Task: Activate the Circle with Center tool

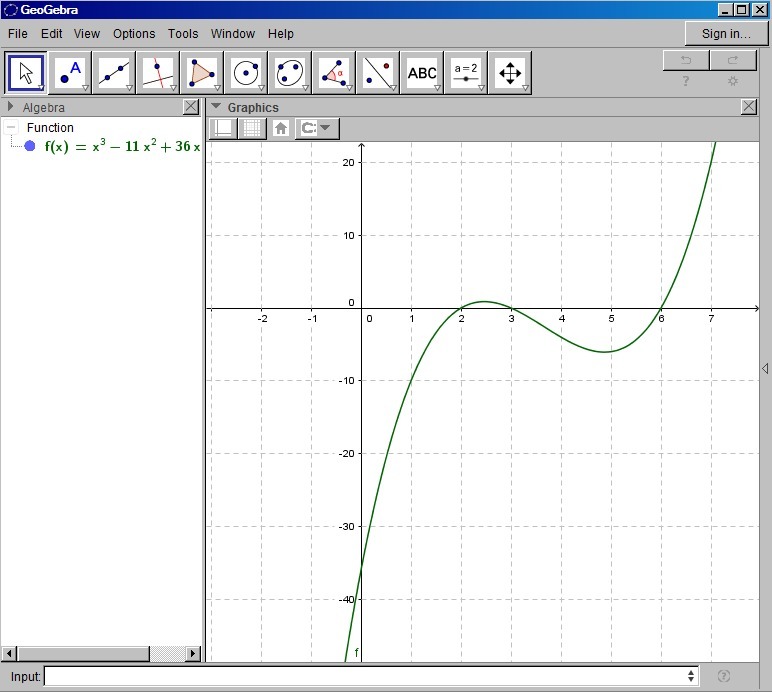Action: [246, 73]
